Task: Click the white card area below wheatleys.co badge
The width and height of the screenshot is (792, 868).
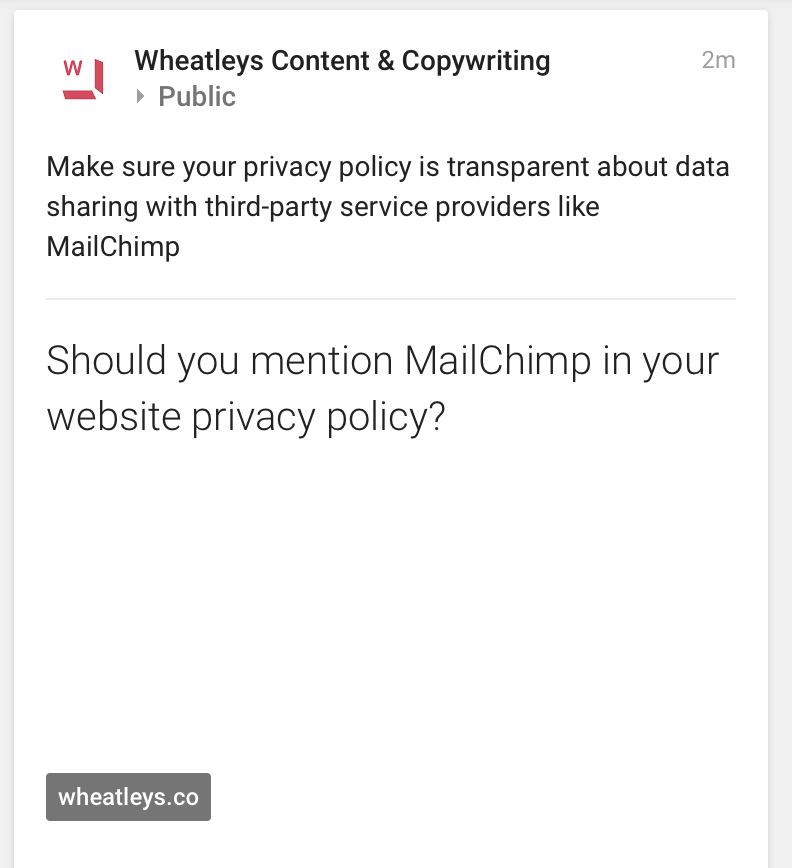Action: tap(391, 845)
